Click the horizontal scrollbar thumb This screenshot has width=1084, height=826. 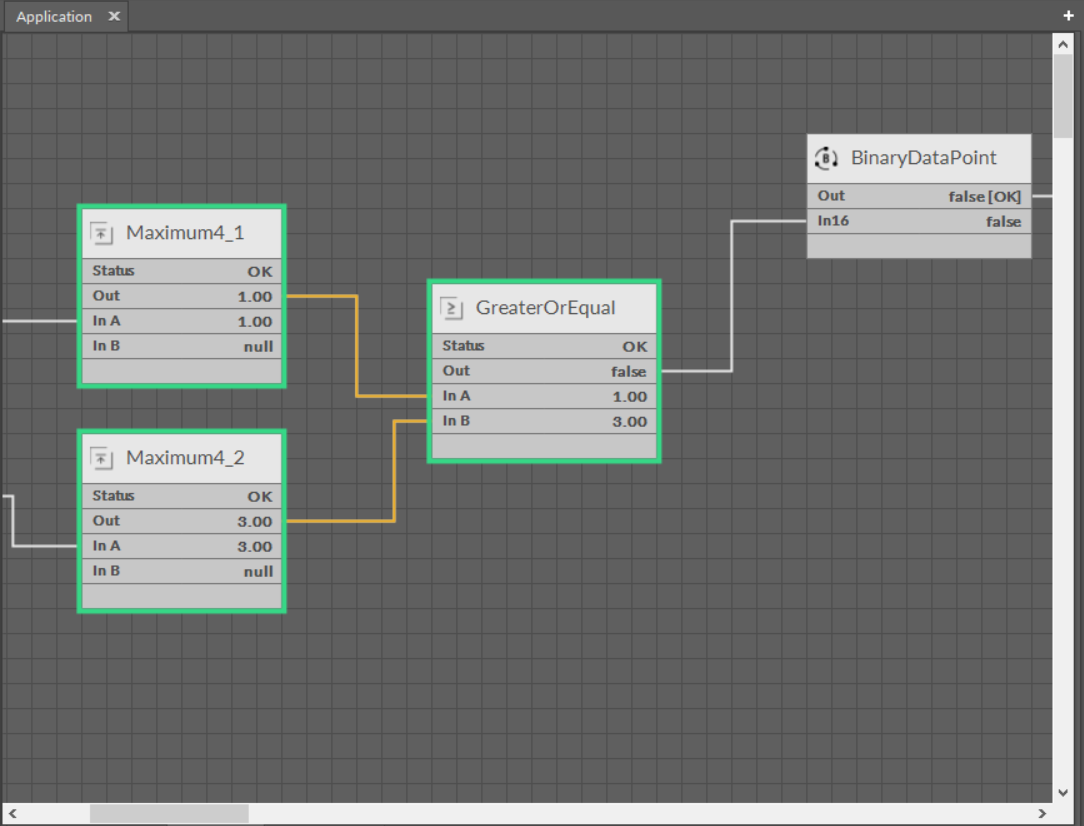(x=168, y=813)
